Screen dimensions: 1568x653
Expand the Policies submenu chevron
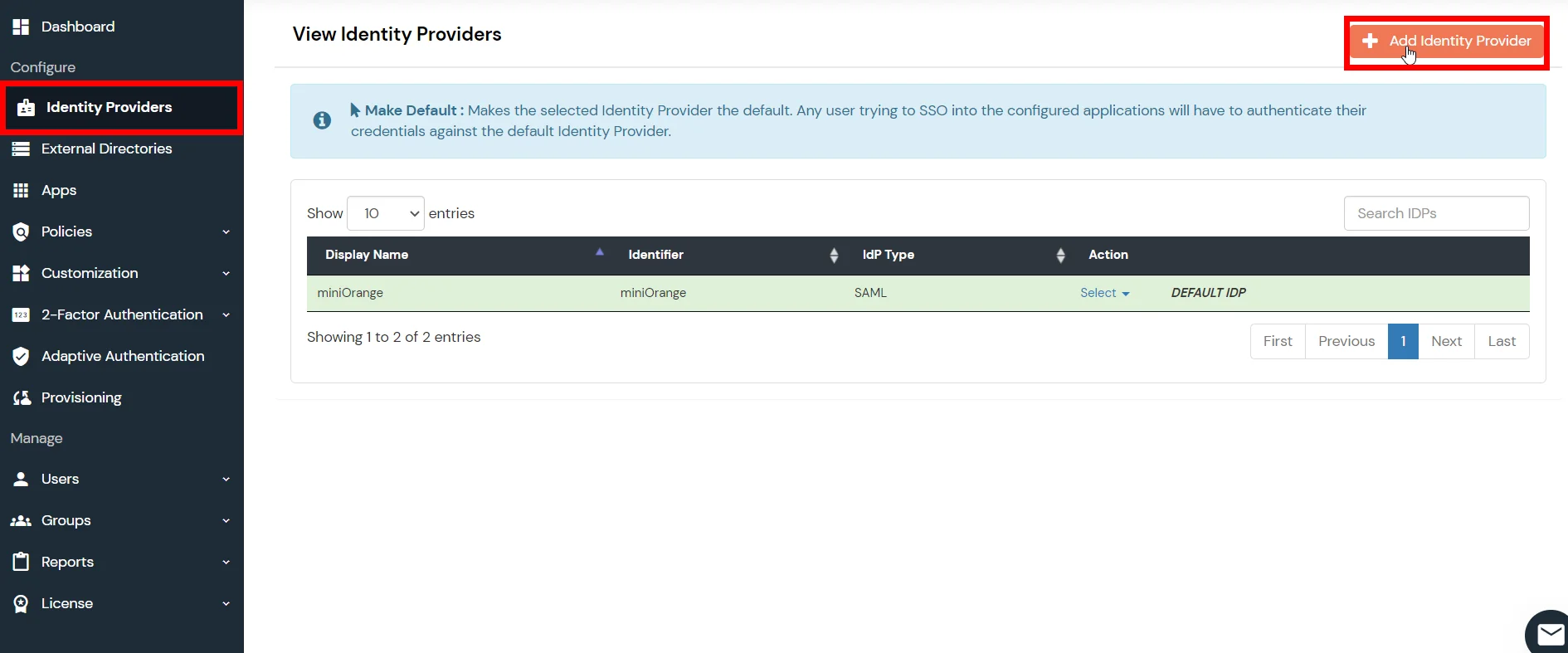(x=226, y=232)
